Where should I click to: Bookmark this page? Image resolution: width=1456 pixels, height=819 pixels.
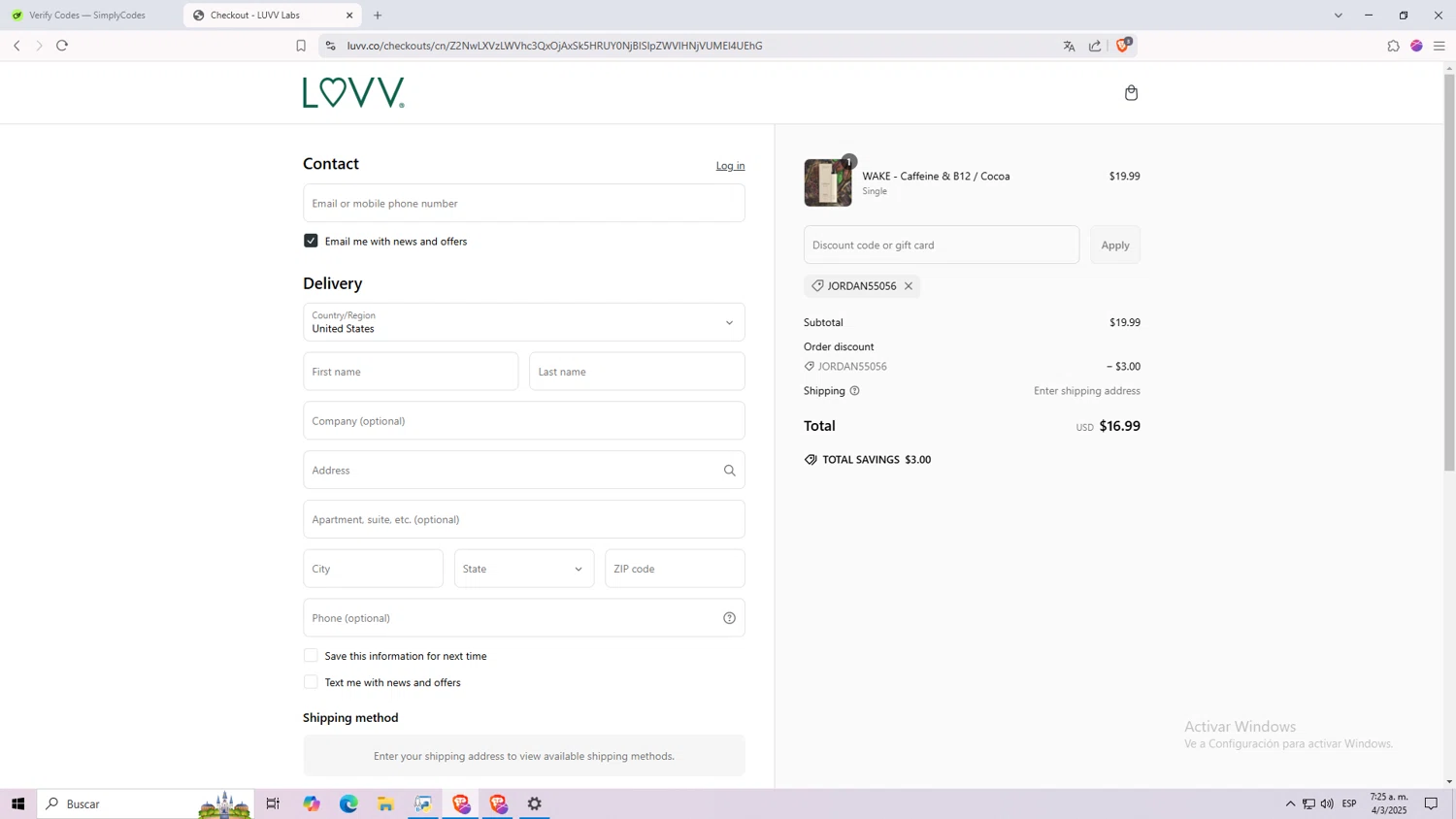click(301, 46)
